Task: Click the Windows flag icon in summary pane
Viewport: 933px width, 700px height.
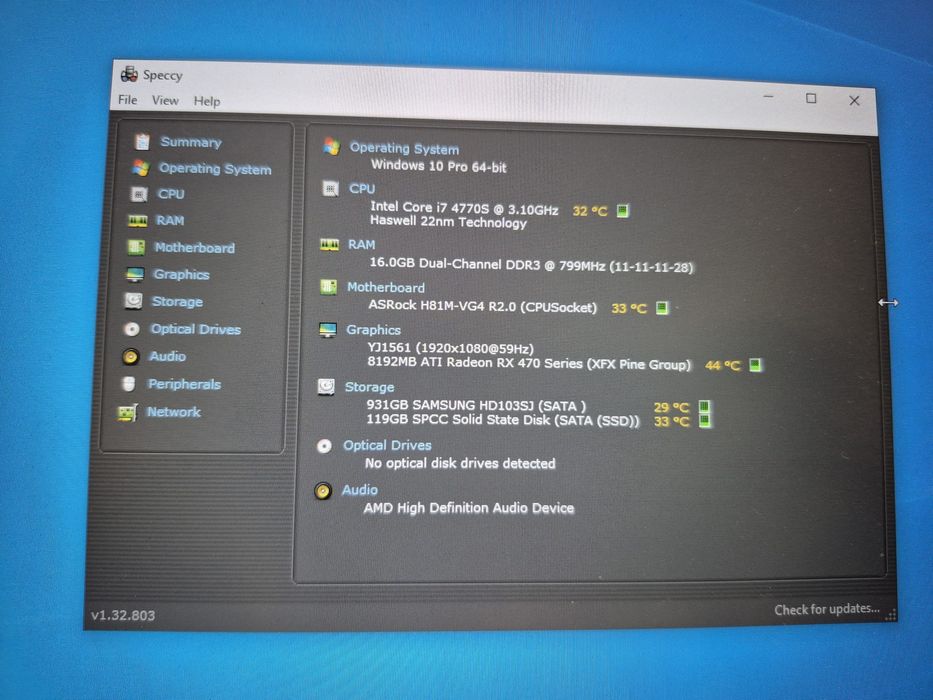Action: click(332, 146)
